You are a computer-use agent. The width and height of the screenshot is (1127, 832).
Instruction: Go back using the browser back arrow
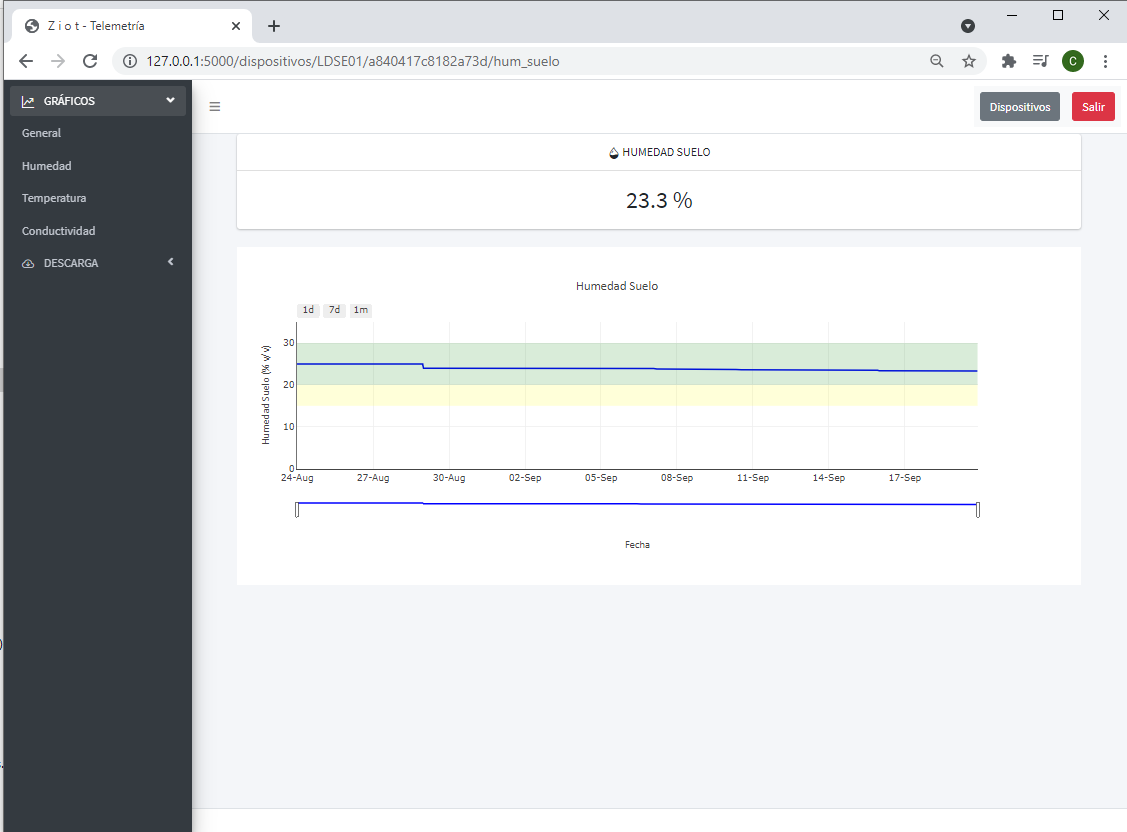pos(26,61)
